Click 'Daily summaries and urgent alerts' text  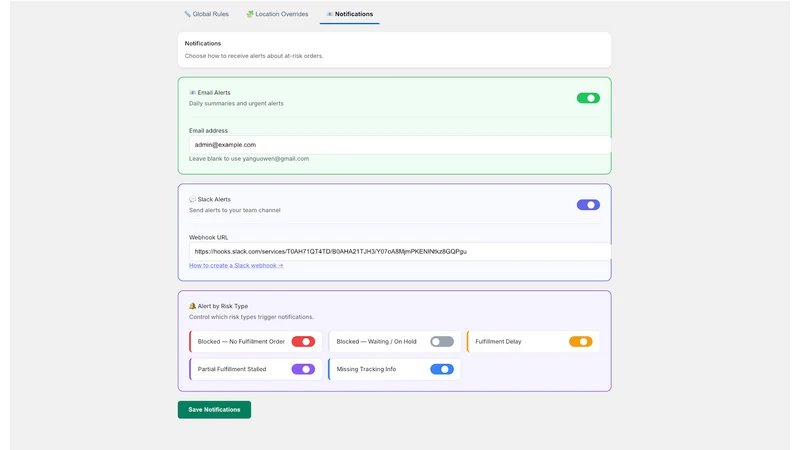point(236,103)
